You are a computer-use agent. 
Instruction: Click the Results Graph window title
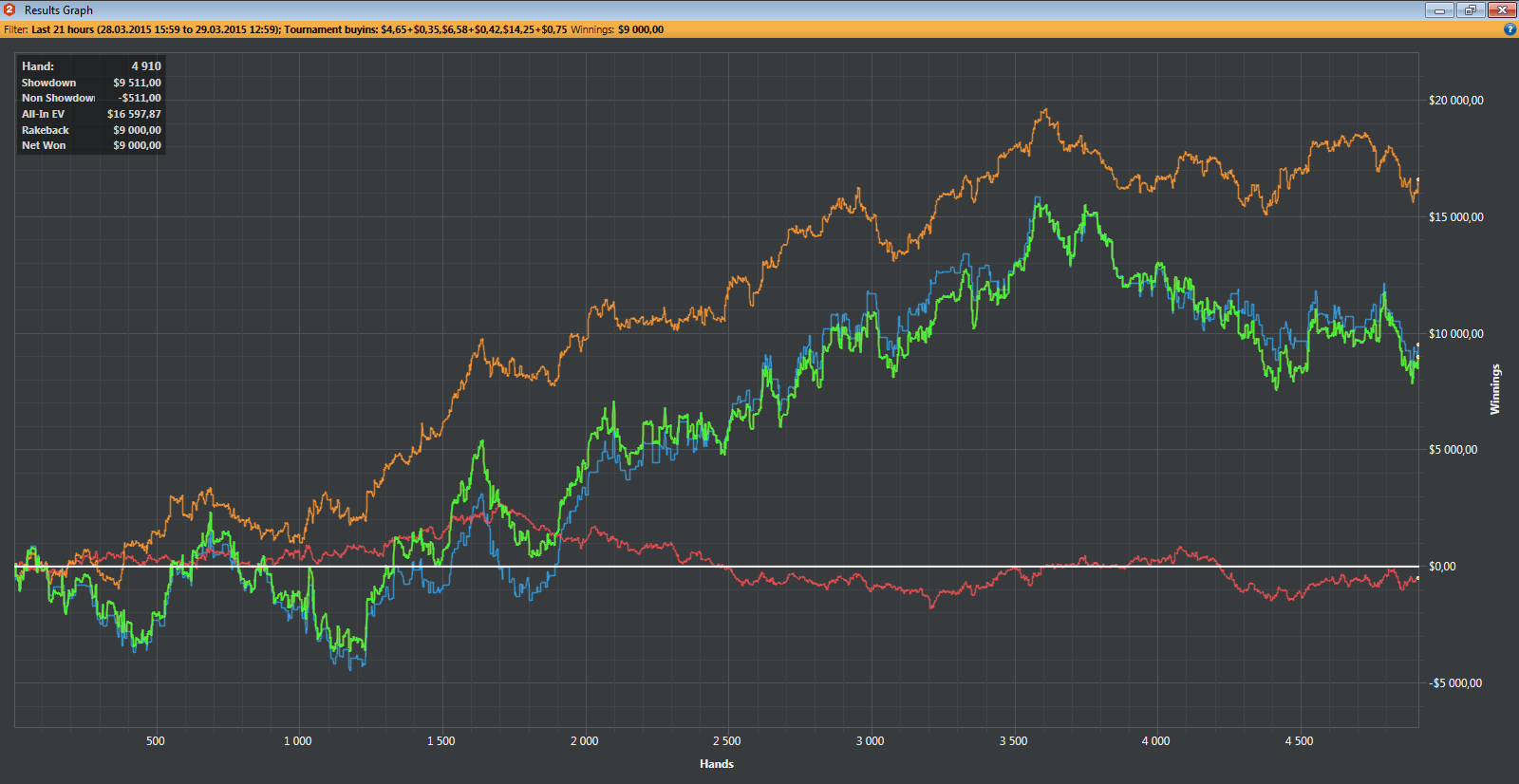59,10
